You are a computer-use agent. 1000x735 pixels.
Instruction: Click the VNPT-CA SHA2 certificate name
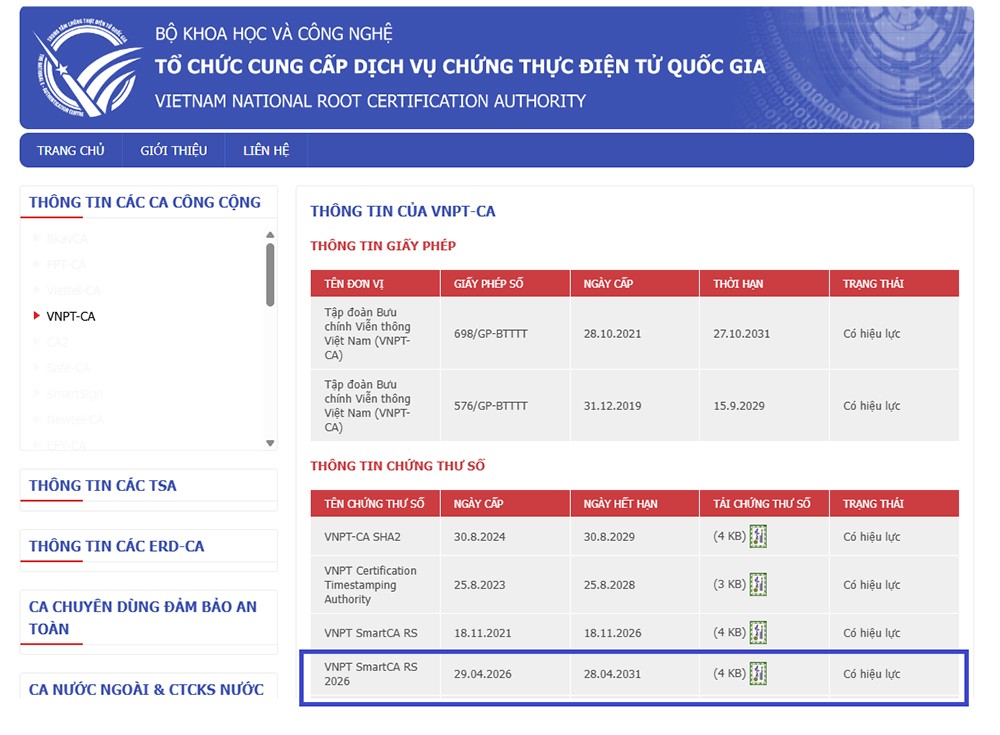pyautogui.click(x=362, y=537)
